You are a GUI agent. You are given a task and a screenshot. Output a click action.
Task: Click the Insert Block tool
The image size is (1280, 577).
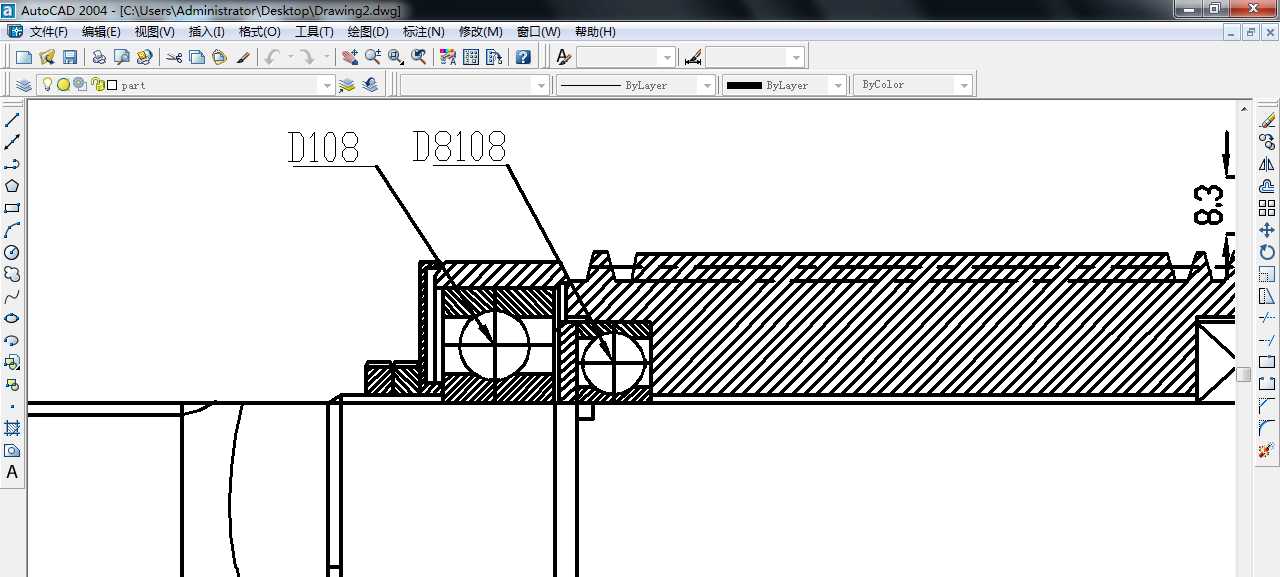[12, 362]
